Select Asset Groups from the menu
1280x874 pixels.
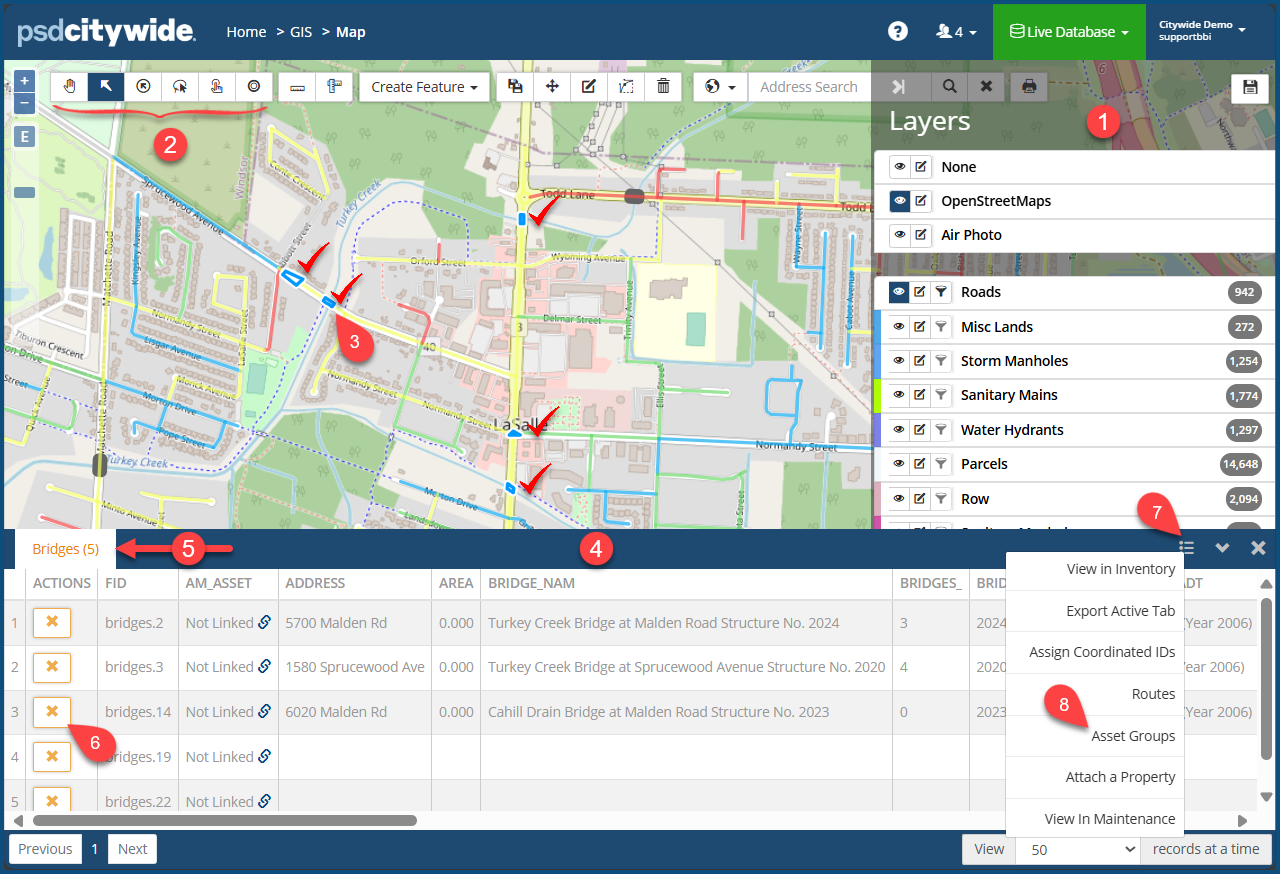click(1132, 736)
